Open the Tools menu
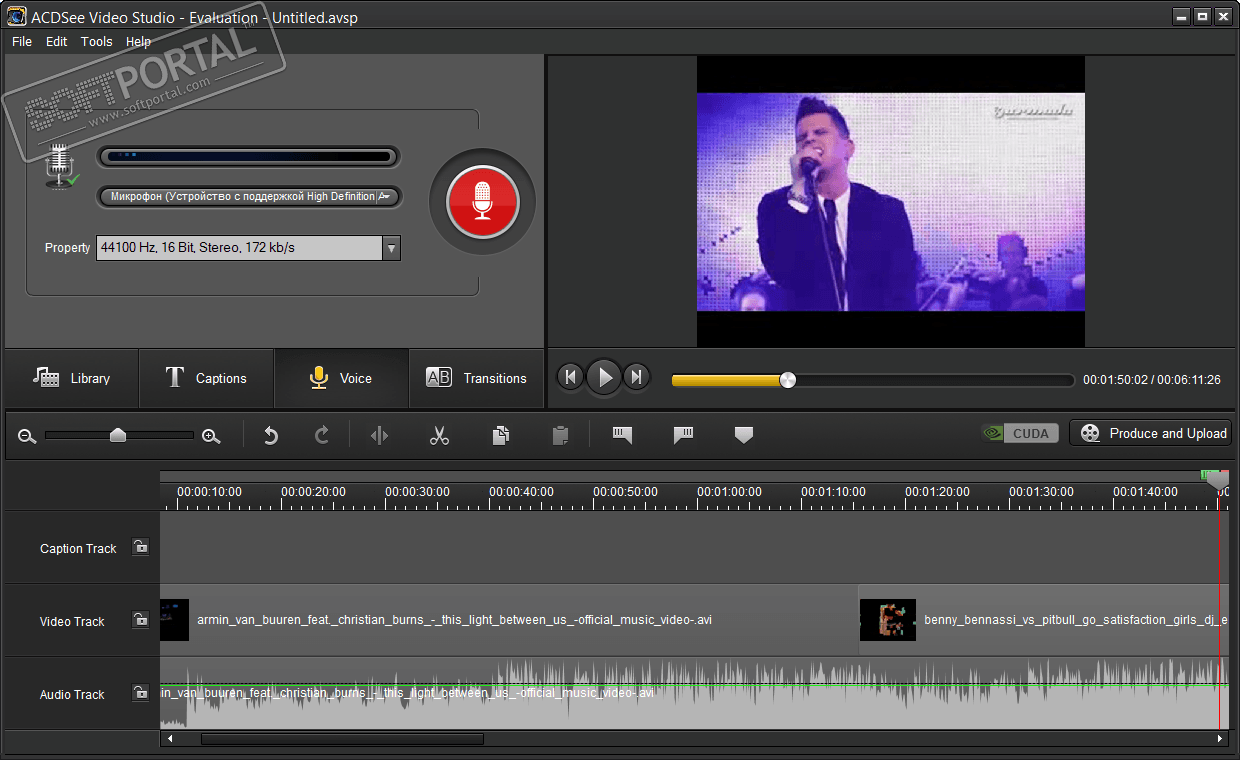This screenshot has width=1240, height=760. (x=97, y=41)
